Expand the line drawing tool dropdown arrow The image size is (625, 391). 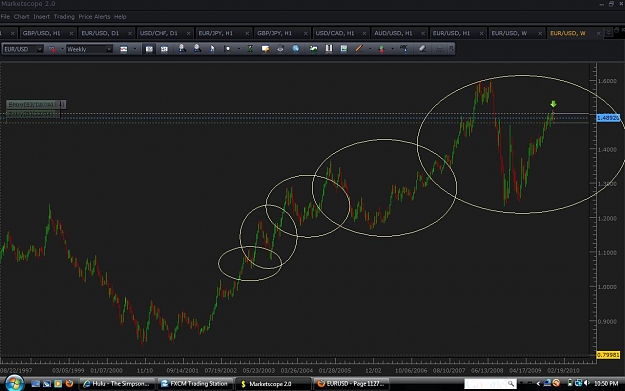pos(370,49)
